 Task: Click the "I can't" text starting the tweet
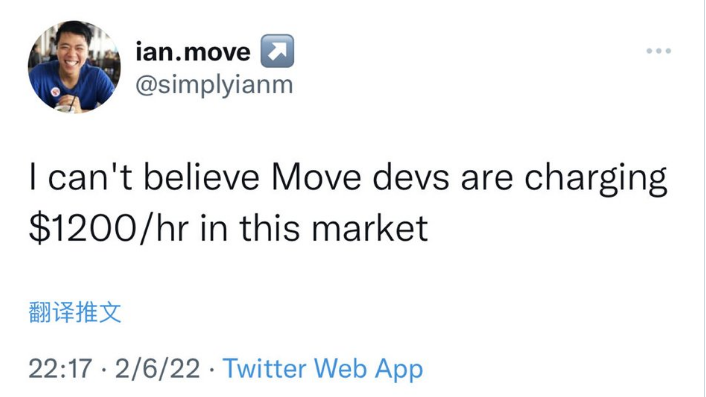point(81,177)
